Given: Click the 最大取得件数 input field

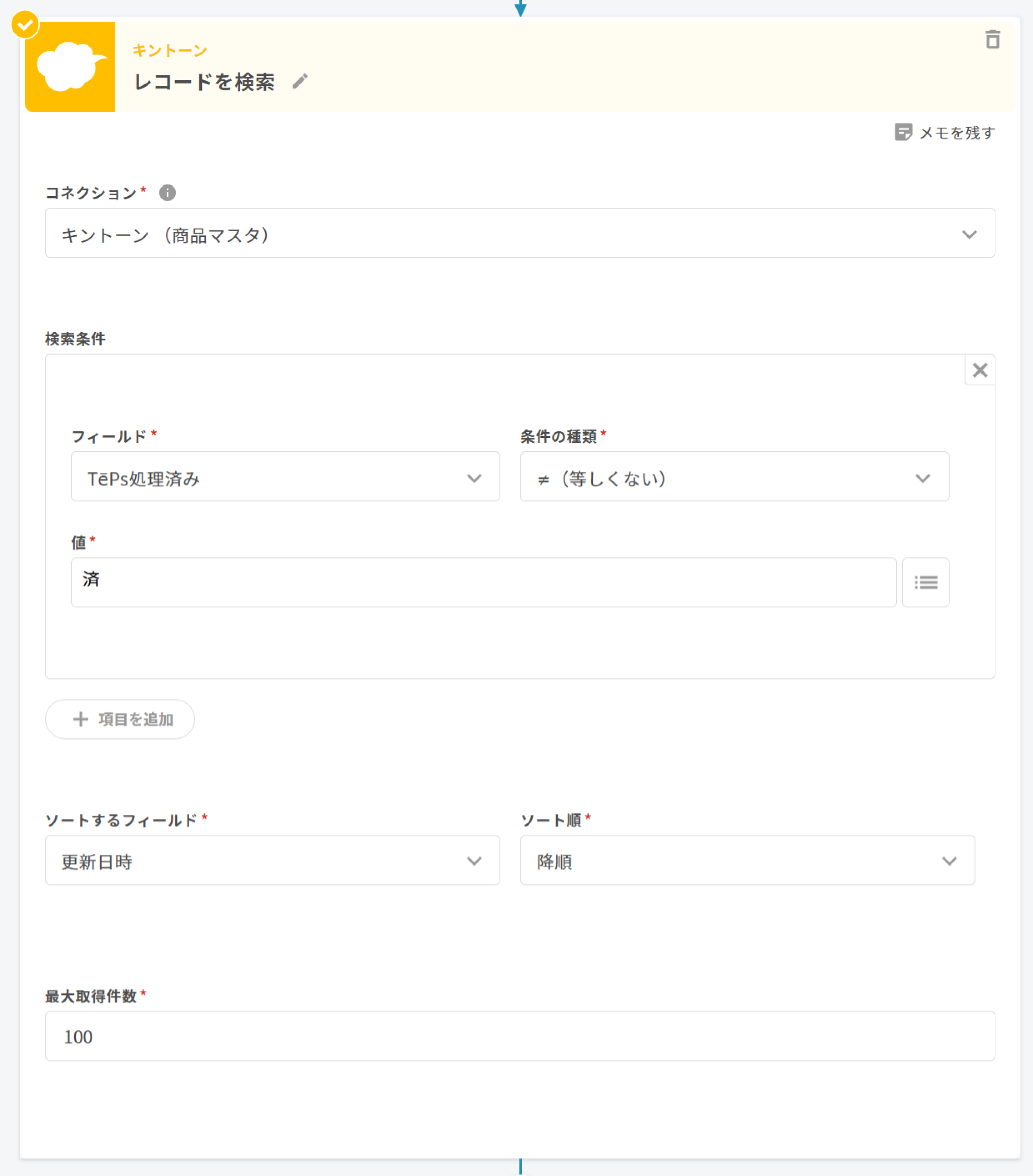Looking at the screenshot, I should (x=519, y=1036).
